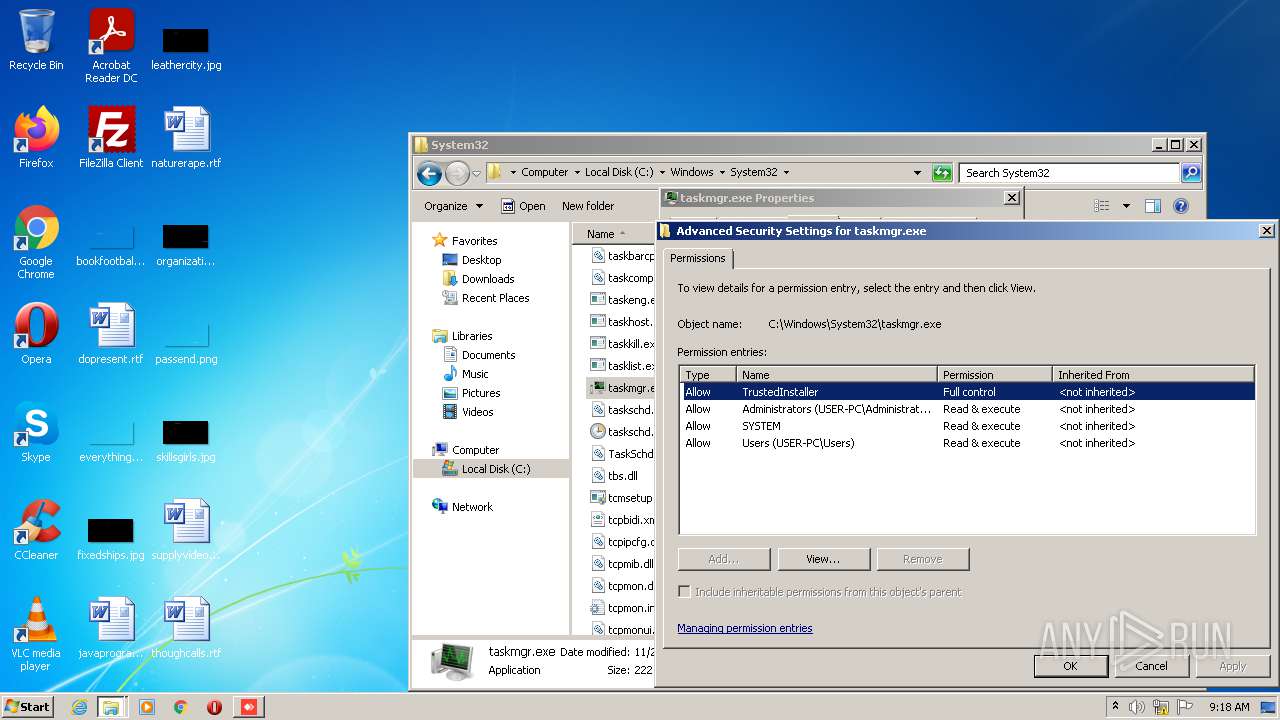The height and width of the screenshot is (720, 1280).
Task: Expand the Windows breadcrumb arrow
Action: click(722, 173)
